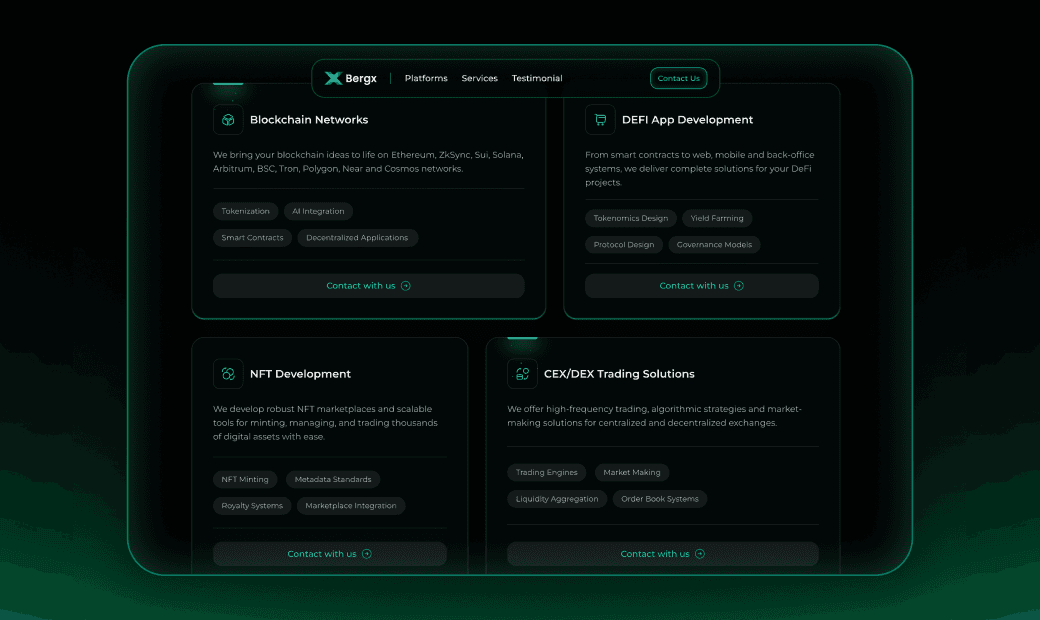Click the Blockchain Networks heading
This screenshot has height=620, width=1040.
[309, 120]
